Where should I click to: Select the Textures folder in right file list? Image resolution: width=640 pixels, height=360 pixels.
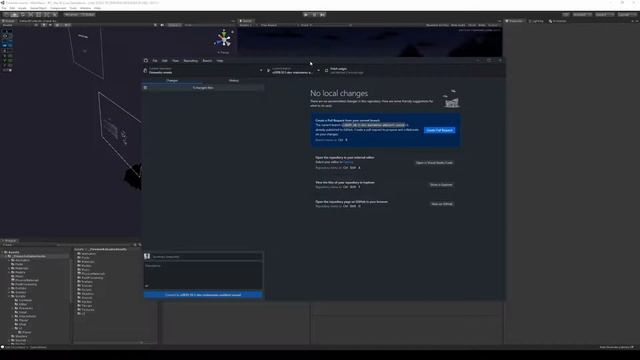click(86, 309)
